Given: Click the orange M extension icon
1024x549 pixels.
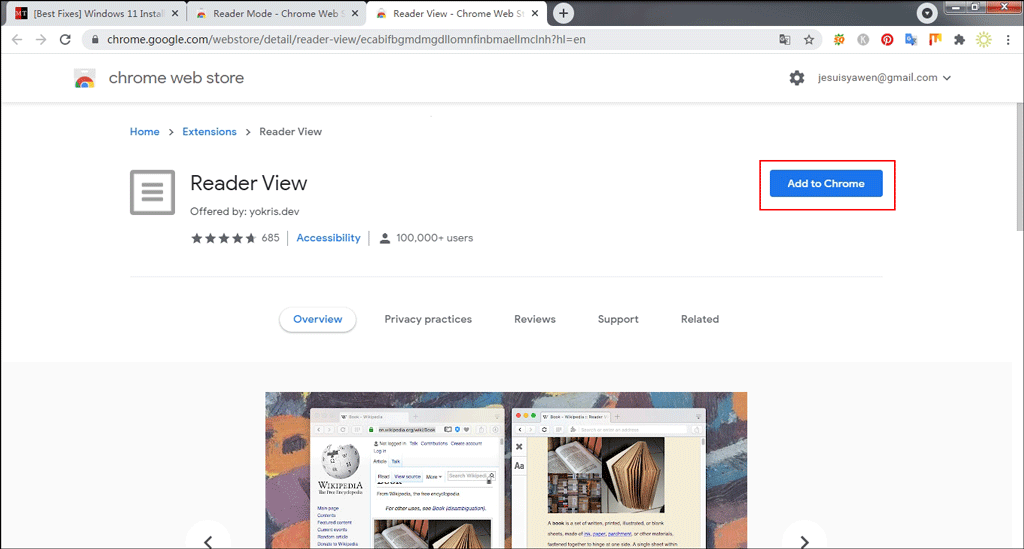Looking at the screenshot, I should click(935, 40).
